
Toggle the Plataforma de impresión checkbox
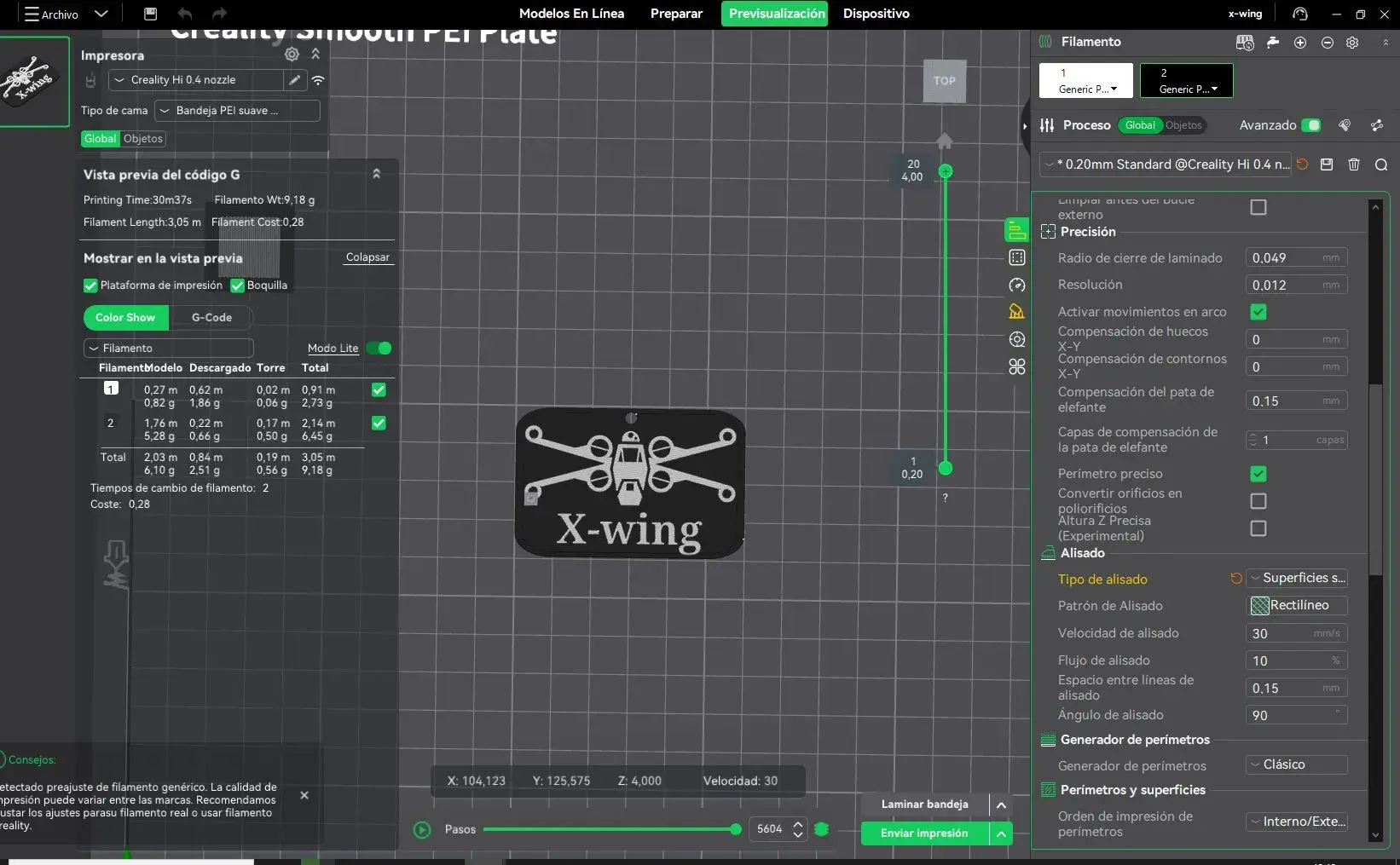[x=90, y=285]
